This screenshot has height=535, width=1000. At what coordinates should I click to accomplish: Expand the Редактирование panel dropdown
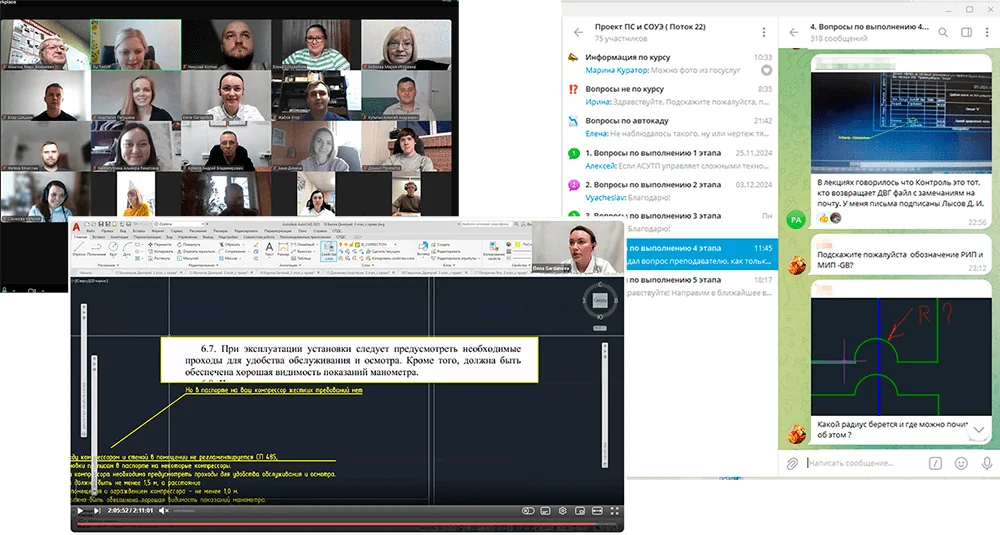tap(202, 265)
